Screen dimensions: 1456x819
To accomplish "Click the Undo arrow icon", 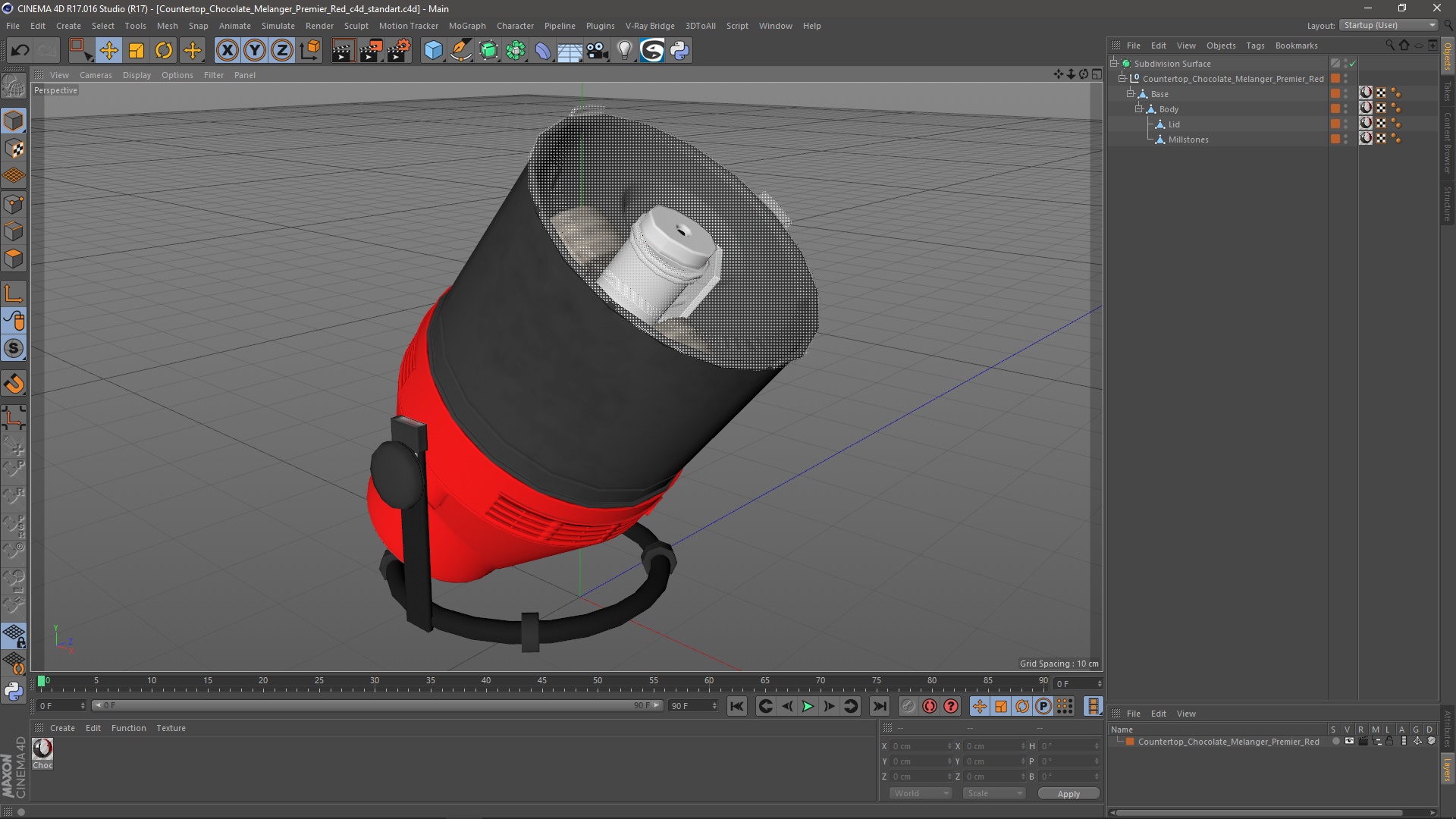I will tap(20, 50).
